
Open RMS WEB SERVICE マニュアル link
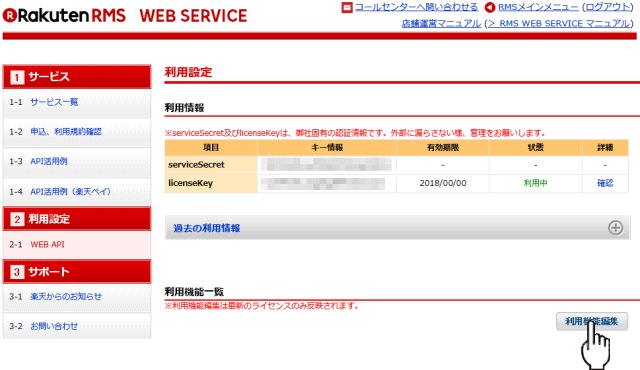pyautogui.click(x=559, y=24)
